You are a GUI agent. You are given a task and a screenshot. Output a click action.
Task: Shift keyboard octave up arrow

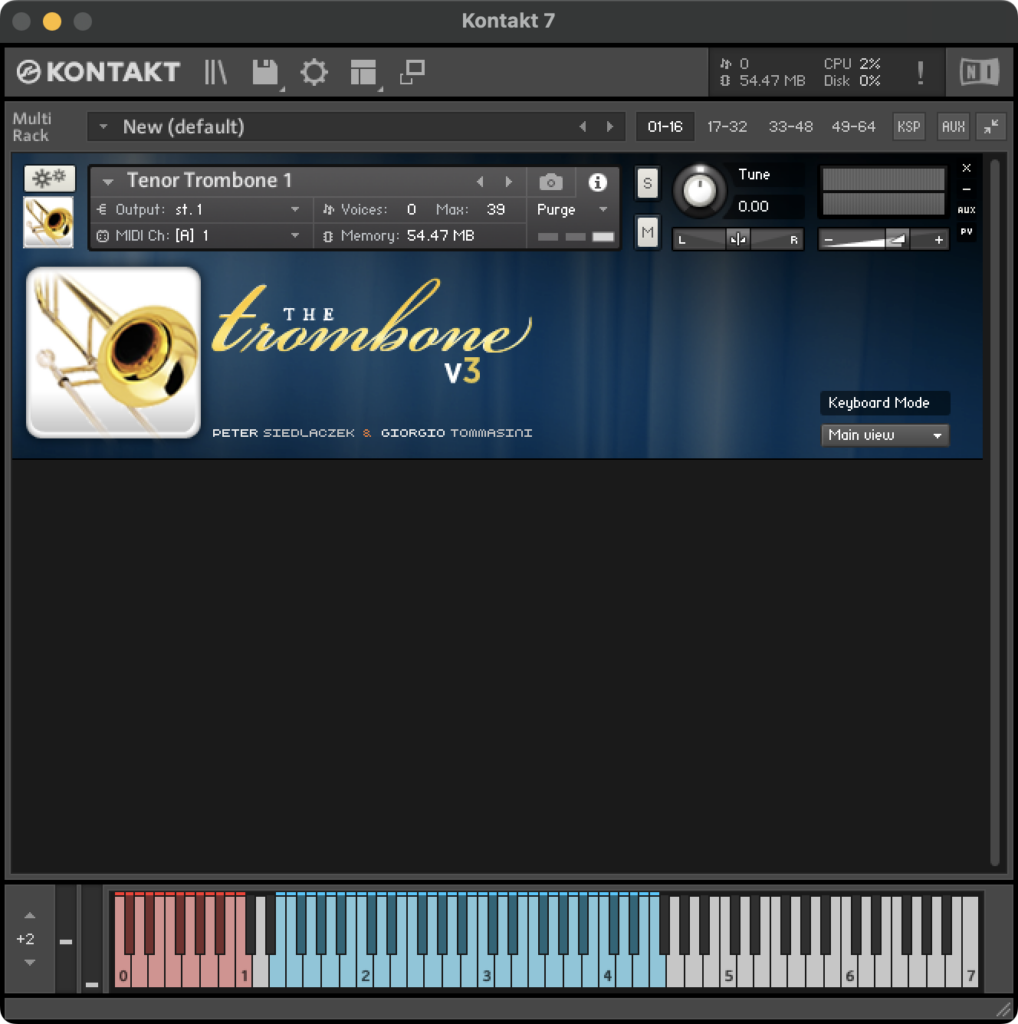29,915
